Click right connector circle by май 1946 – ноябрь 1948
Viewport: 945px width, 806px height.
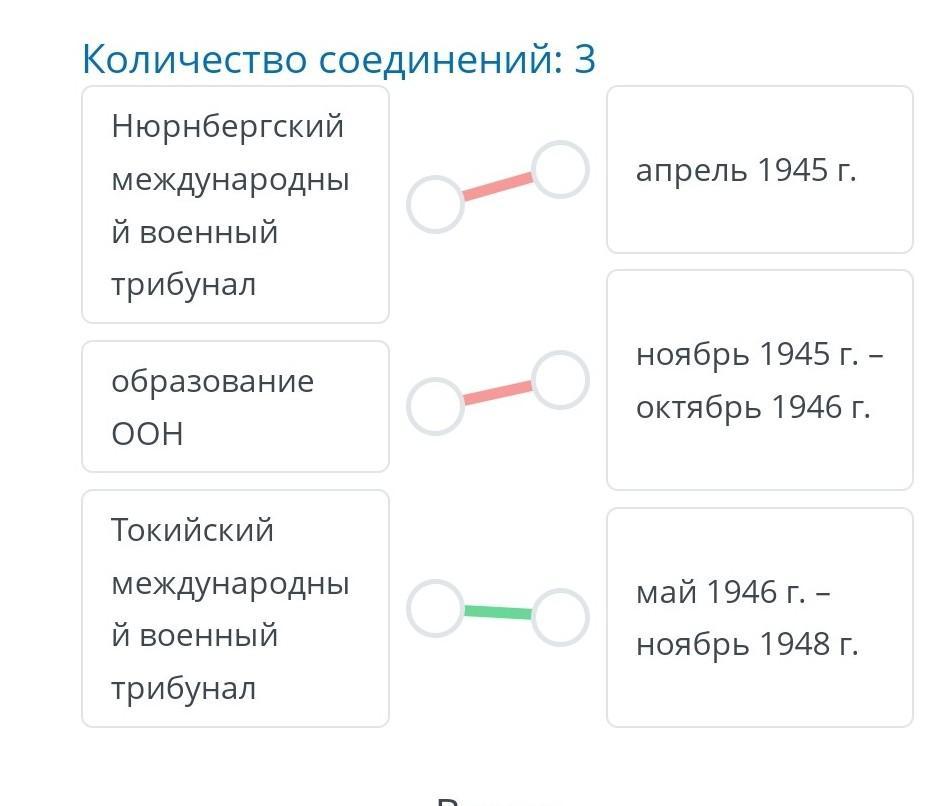tap(559, 616)
